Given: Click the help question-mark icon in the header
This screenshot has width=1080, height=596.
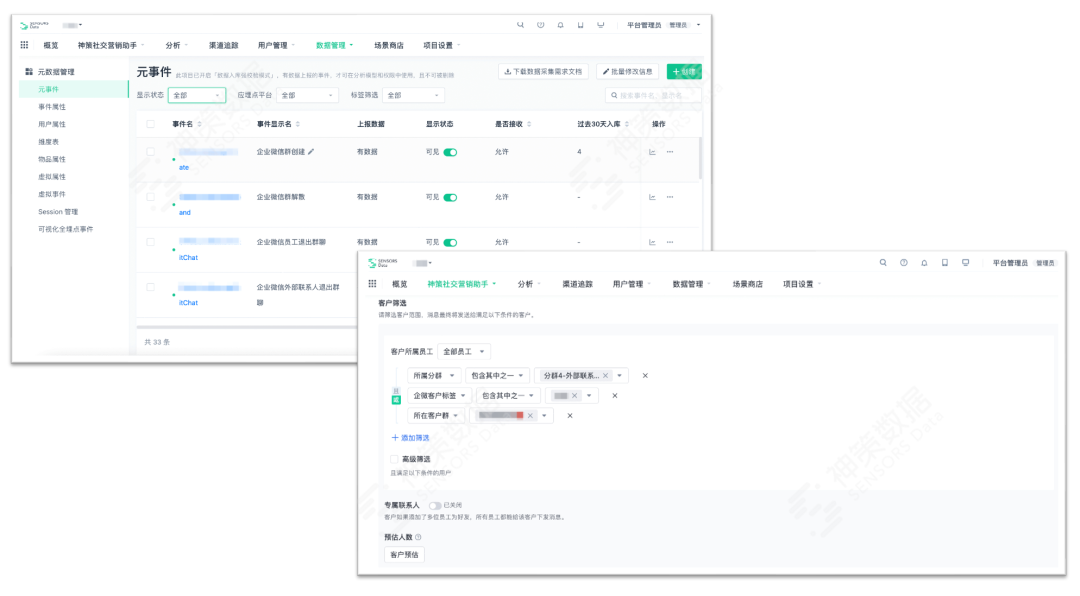Looking at the screenshot, I should pyautogui.click(x=541, y=22).
